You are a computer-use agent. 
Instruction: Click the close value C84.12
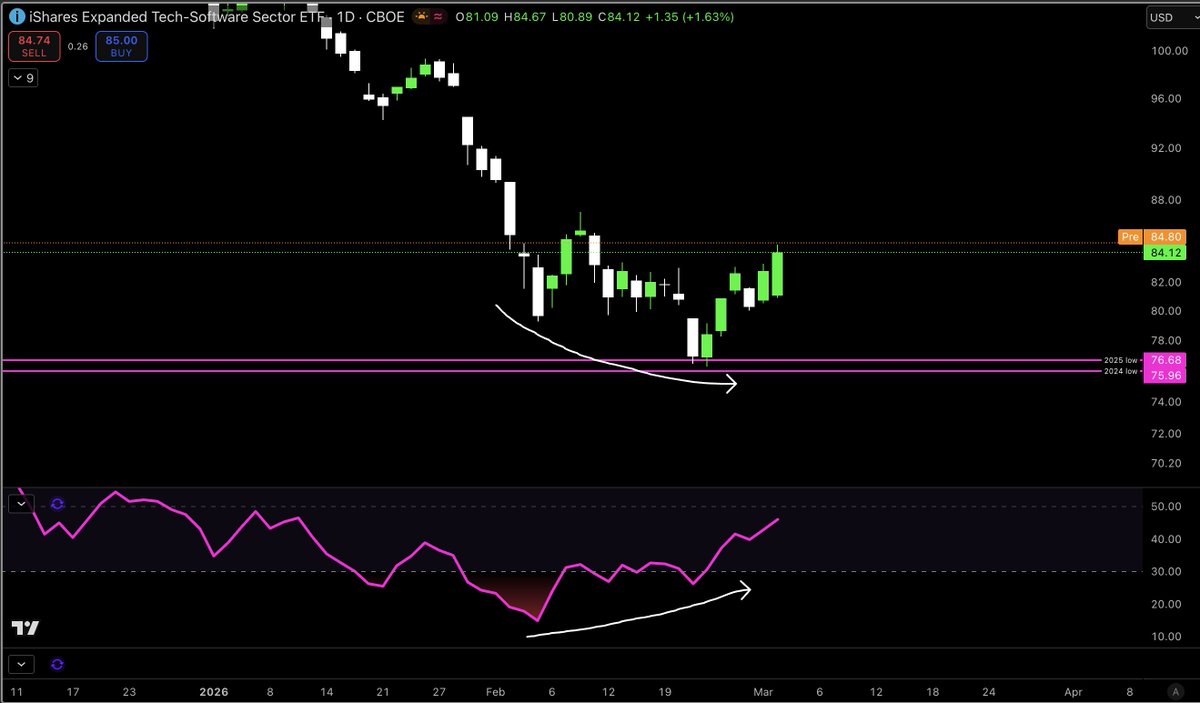(x=620, y=17)
